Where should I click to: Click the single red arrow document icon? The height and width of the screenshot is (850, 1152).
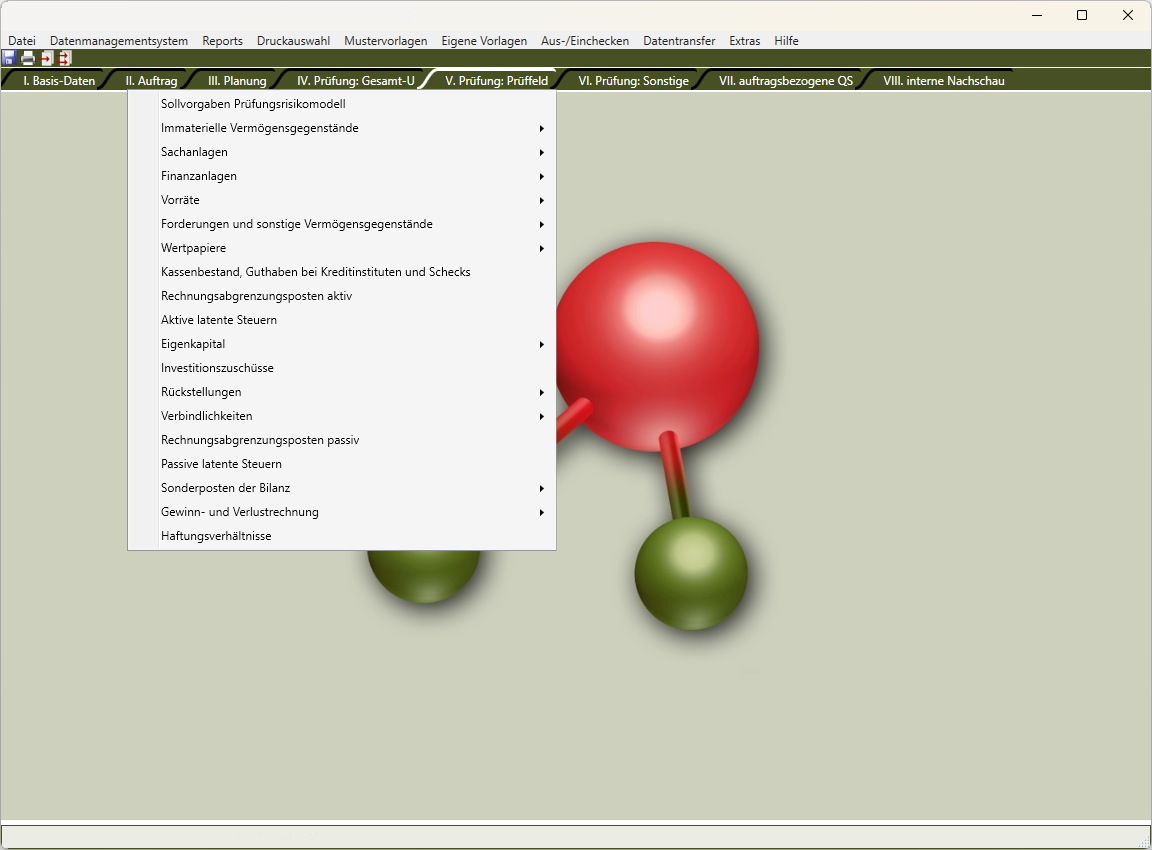46,58
